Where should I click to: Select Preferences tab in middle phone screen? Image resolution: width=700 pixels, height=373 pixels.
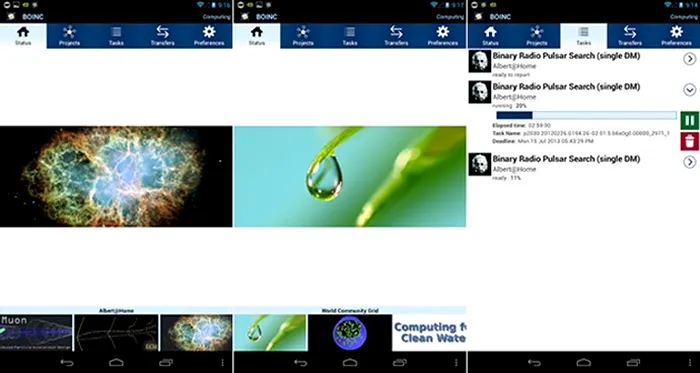coord(443,36)
